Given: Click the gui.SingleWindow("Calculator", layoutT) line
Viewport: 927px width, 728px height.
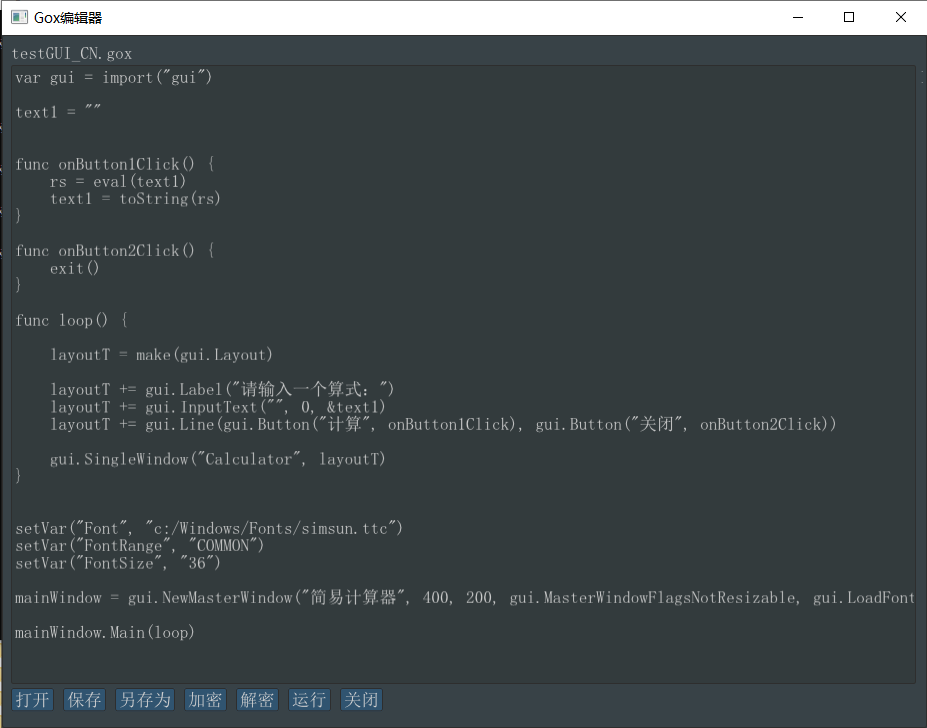Looking at the screenshot, I should click(x=218, y=459).
